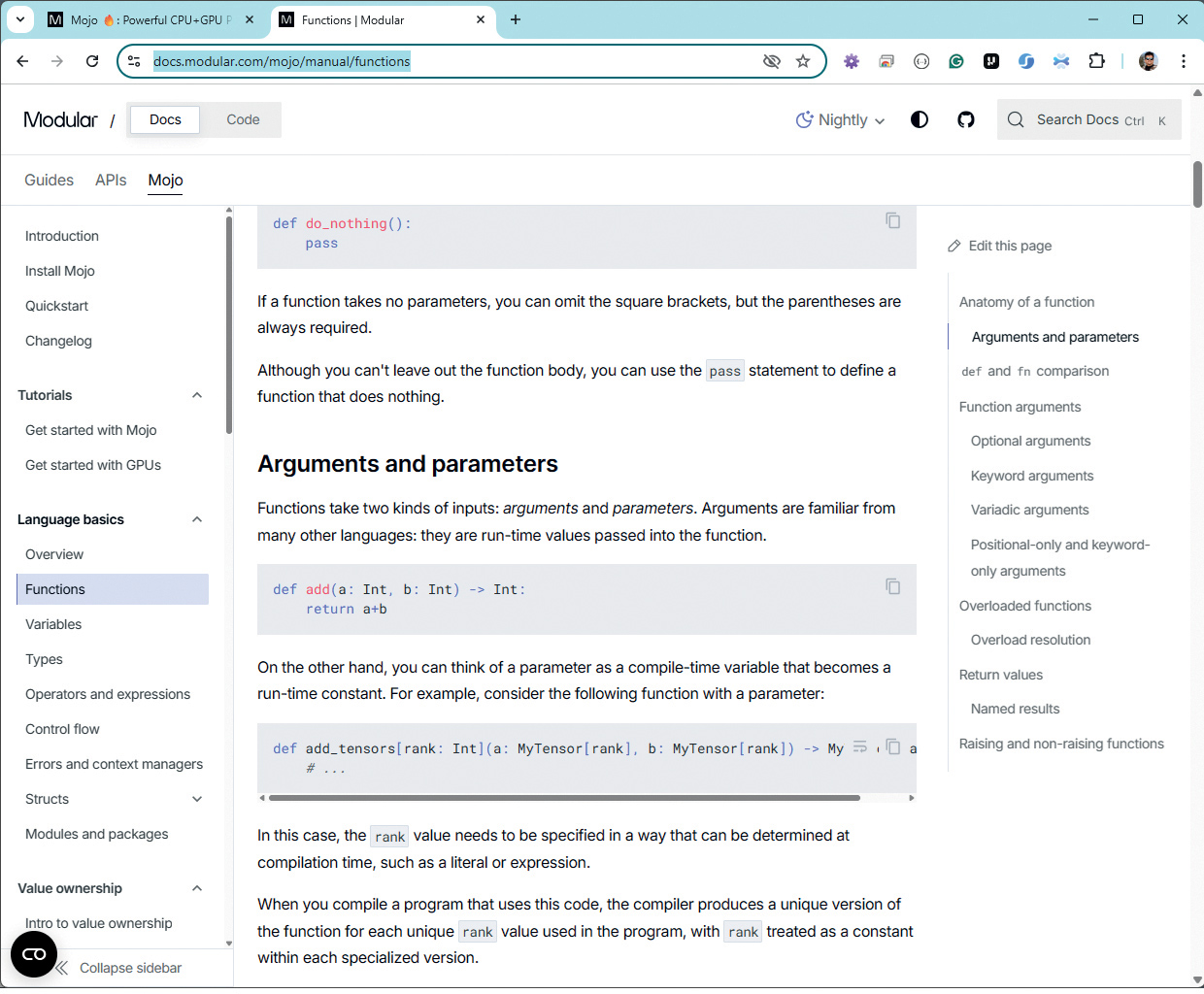
Task: Reload the page
Action: 92,61
